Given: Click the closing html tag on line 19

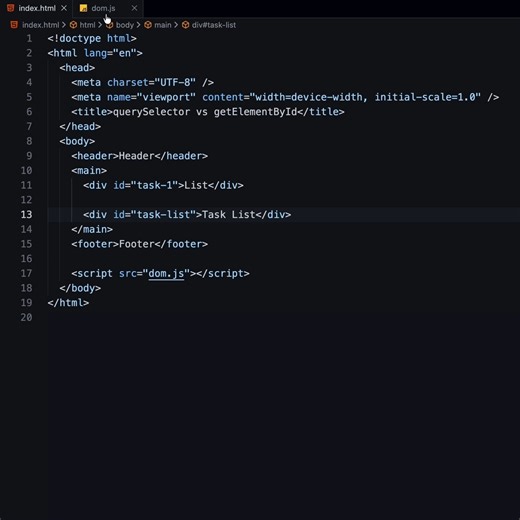Looking at the screenshot, I should click(68, 302).
